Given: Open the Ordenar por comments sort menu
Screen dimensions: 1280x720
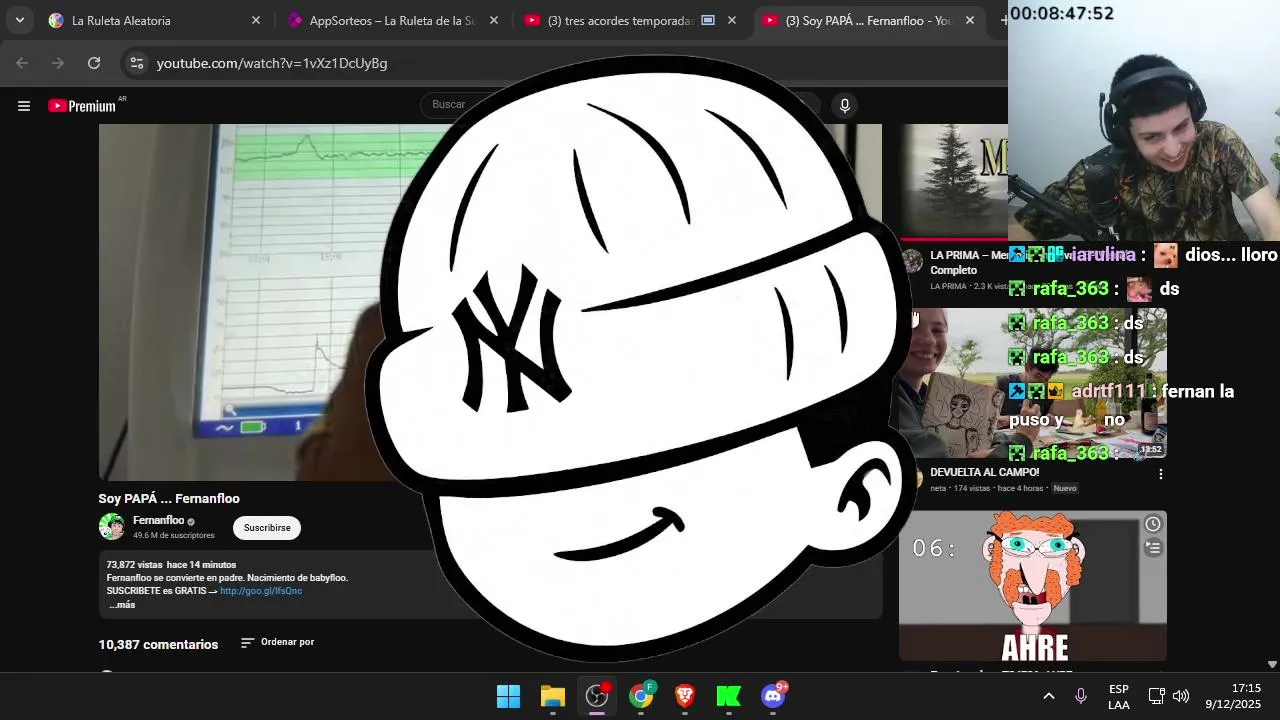Looking at the screenshot, I should click(x=278, y=643).
